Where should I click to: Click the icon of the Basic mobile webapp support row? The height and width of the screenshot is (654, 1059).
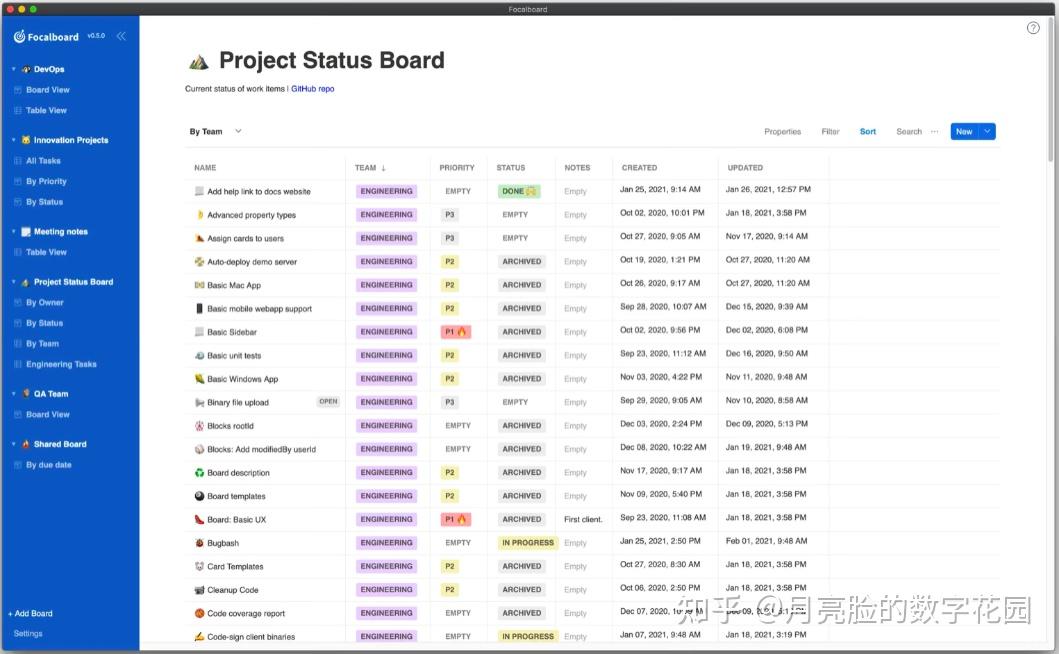[199, 309]
